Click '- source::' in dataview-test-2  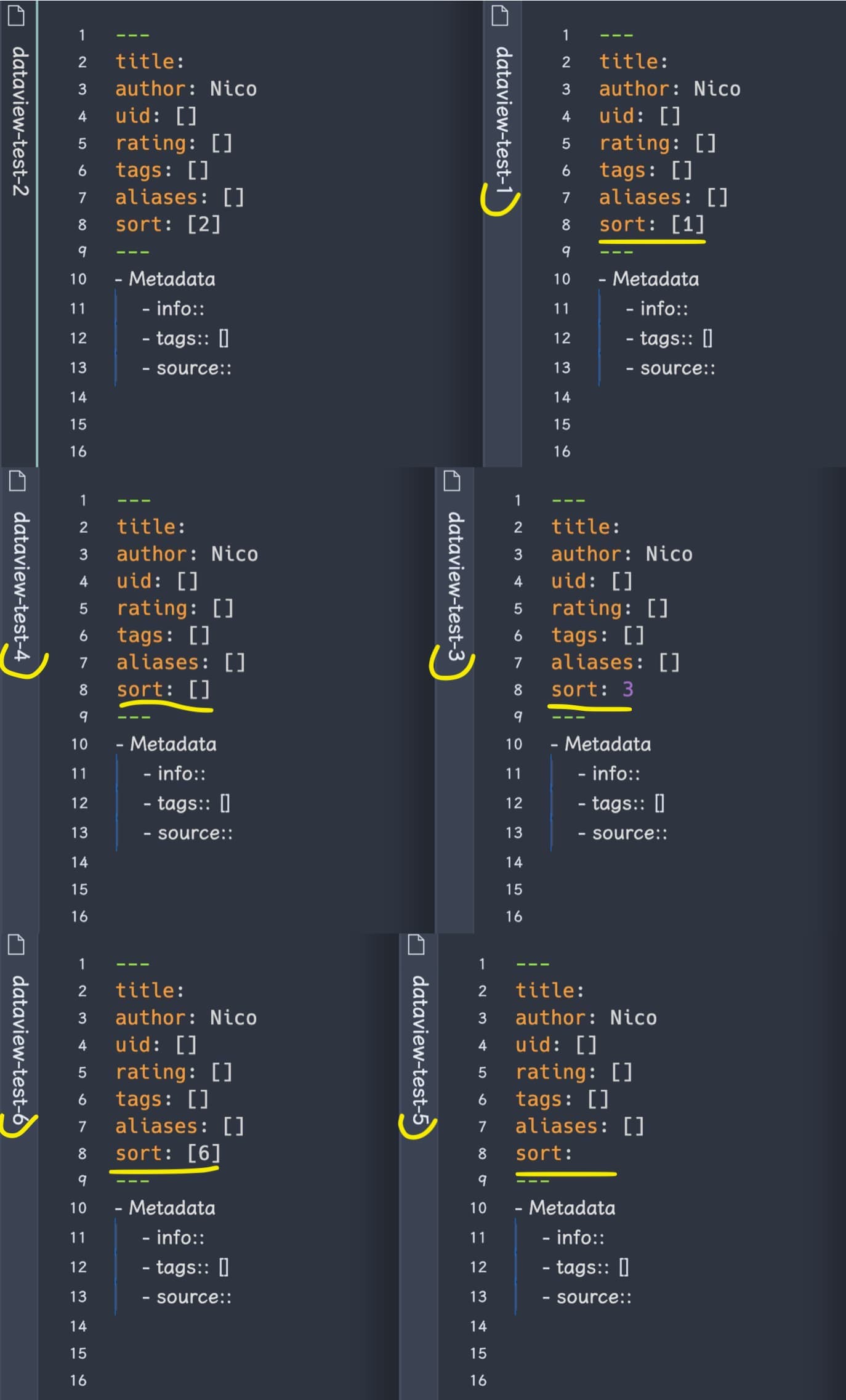point(187,368)
